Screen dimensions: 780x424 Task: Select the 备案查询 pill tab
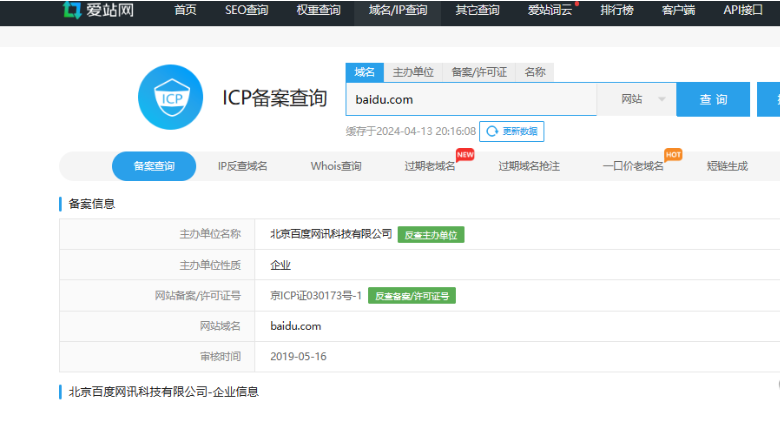point(154,166)
